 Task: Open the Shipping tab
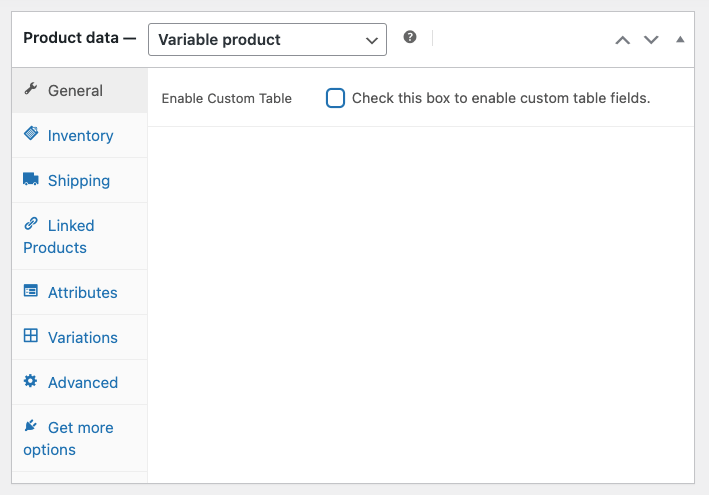pos(79,181)
